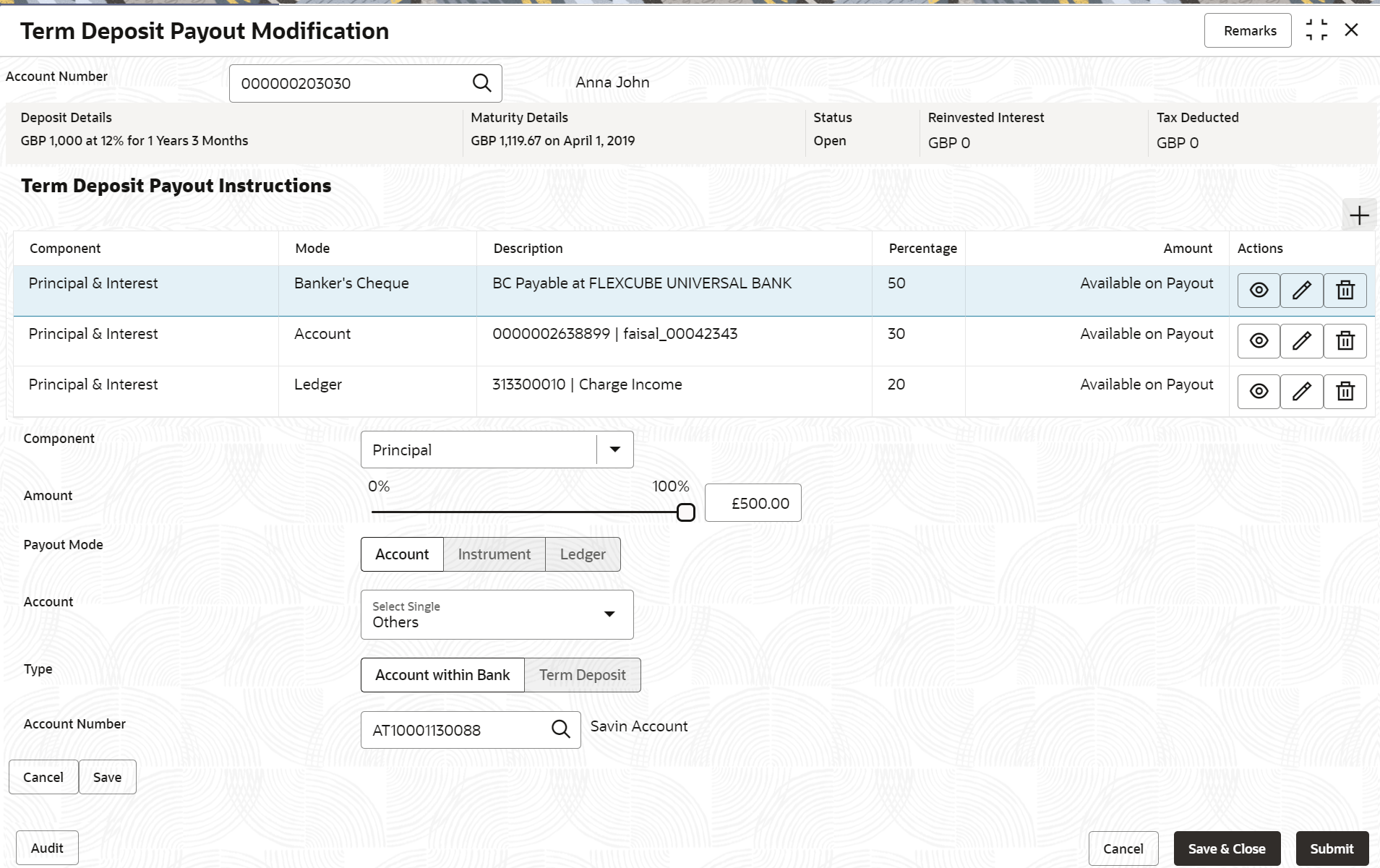Viewport: 1380px width, 868px height.
Task: Click the Save & Close button
Action: click(x=1227, y=848)
